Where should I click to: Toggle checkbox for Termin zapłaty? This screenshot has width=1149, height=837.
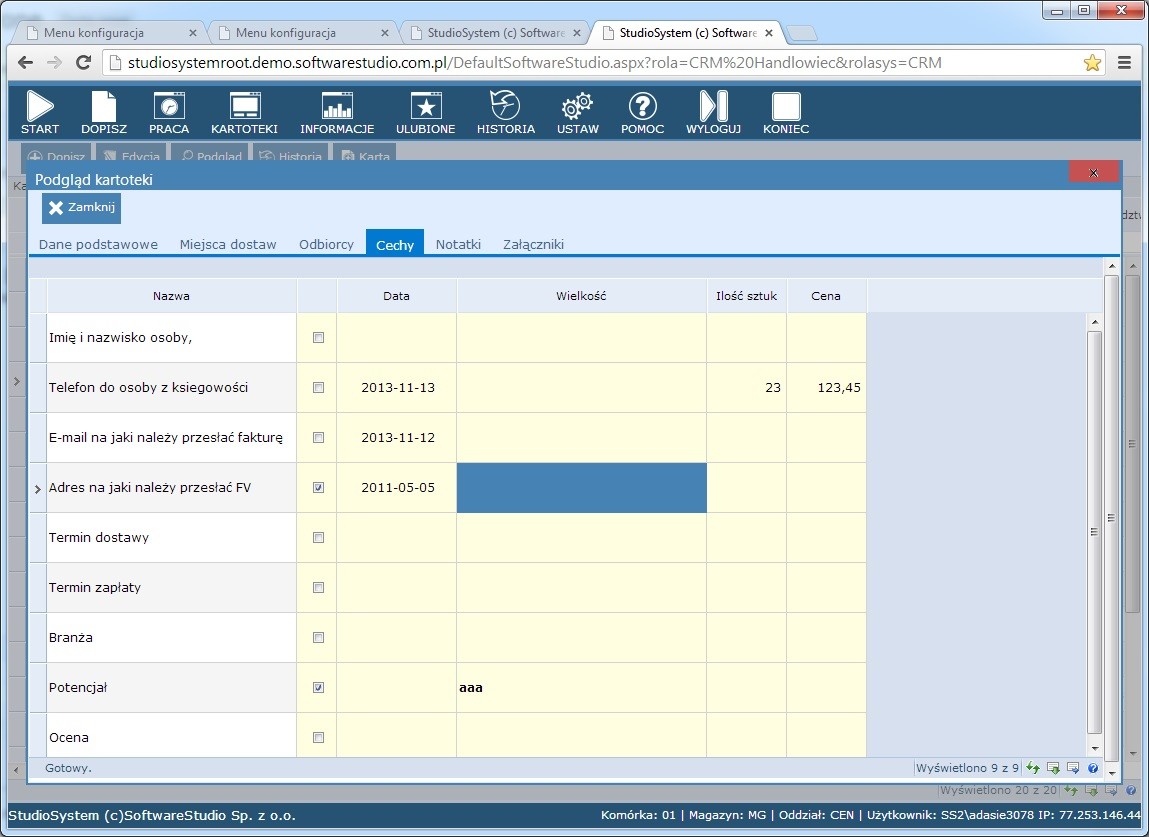(318, 587)
